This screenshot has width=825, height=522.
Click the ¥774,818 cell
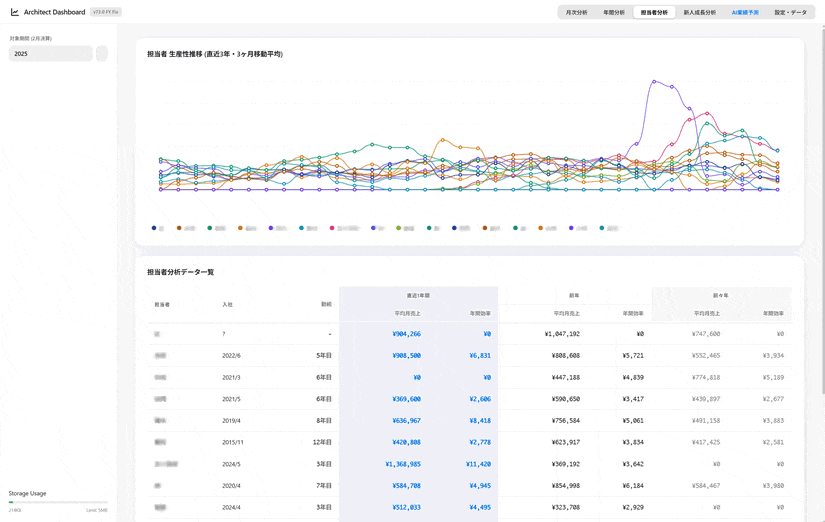(x=706, y=377)
